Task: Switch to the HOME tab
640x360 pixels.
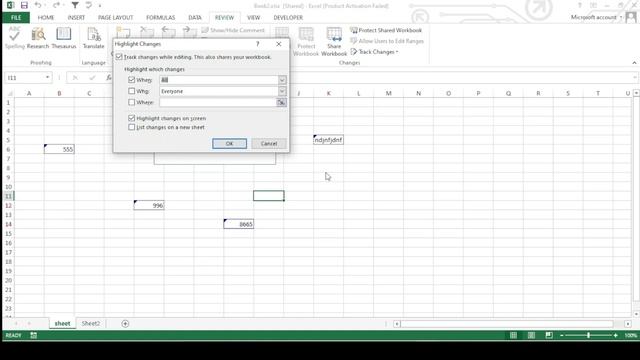Action: 46,18
